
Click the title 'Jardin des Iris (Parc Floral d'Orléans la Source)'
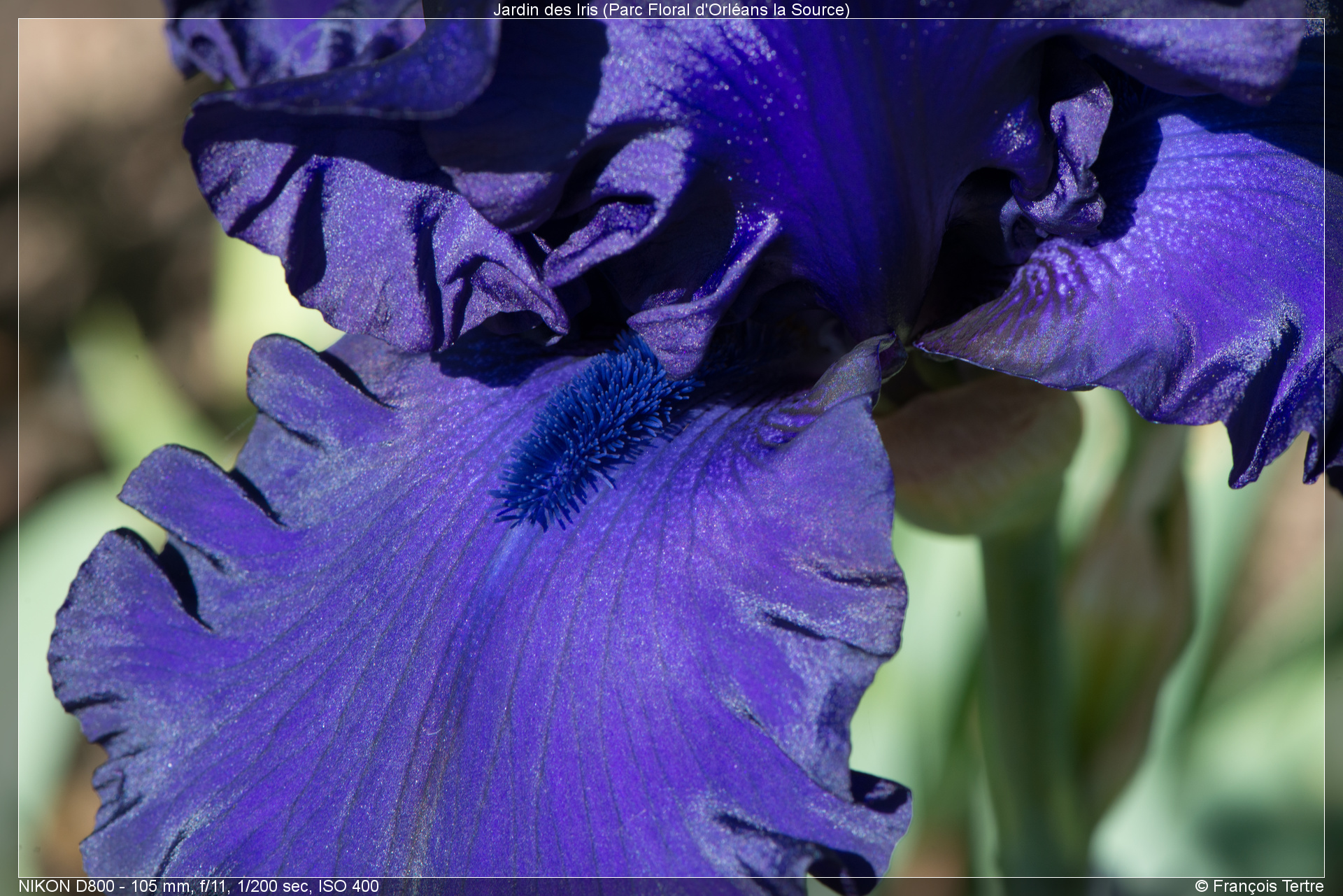pos(671,10)
